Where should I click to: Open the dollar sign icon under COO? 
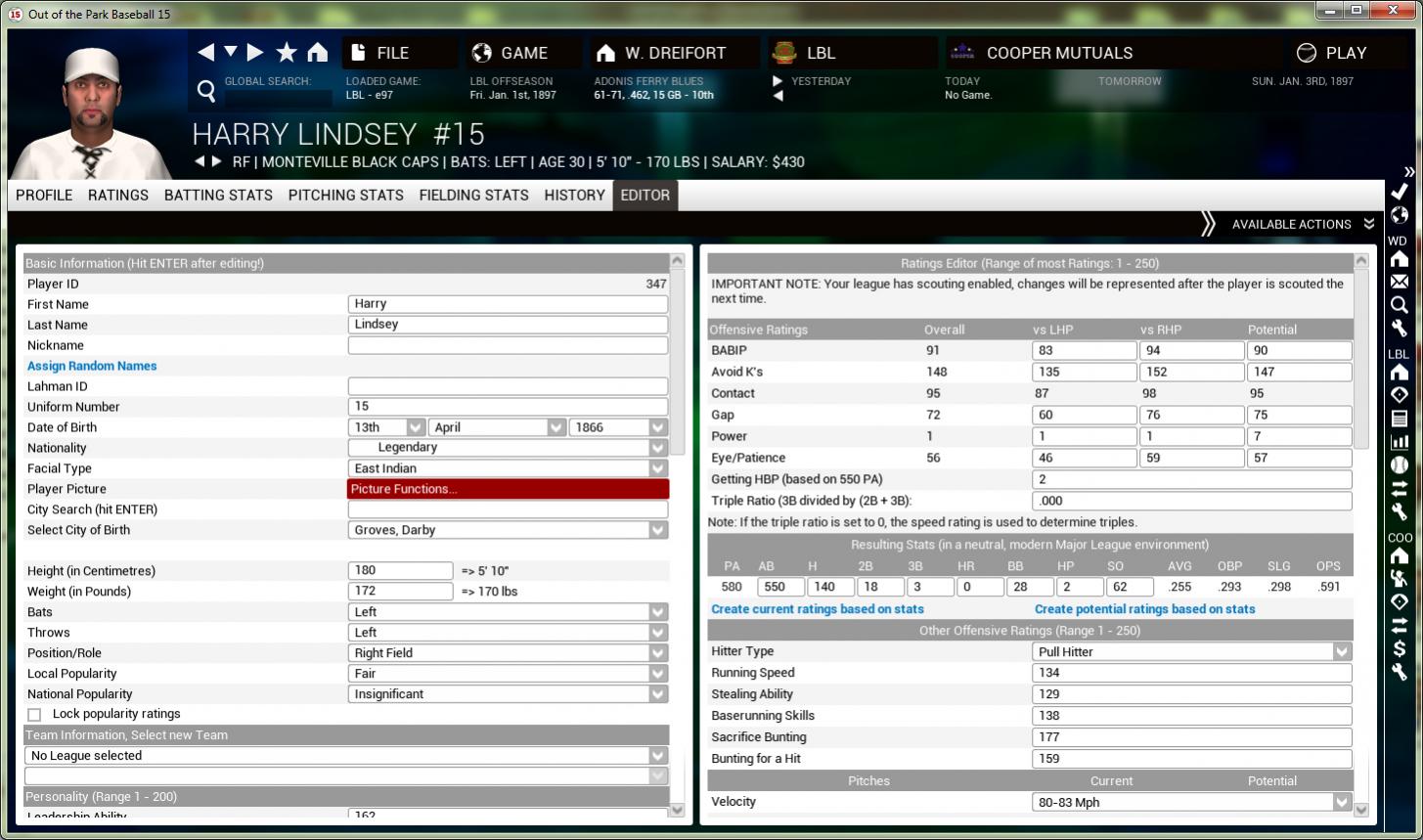click(1400, 647)
